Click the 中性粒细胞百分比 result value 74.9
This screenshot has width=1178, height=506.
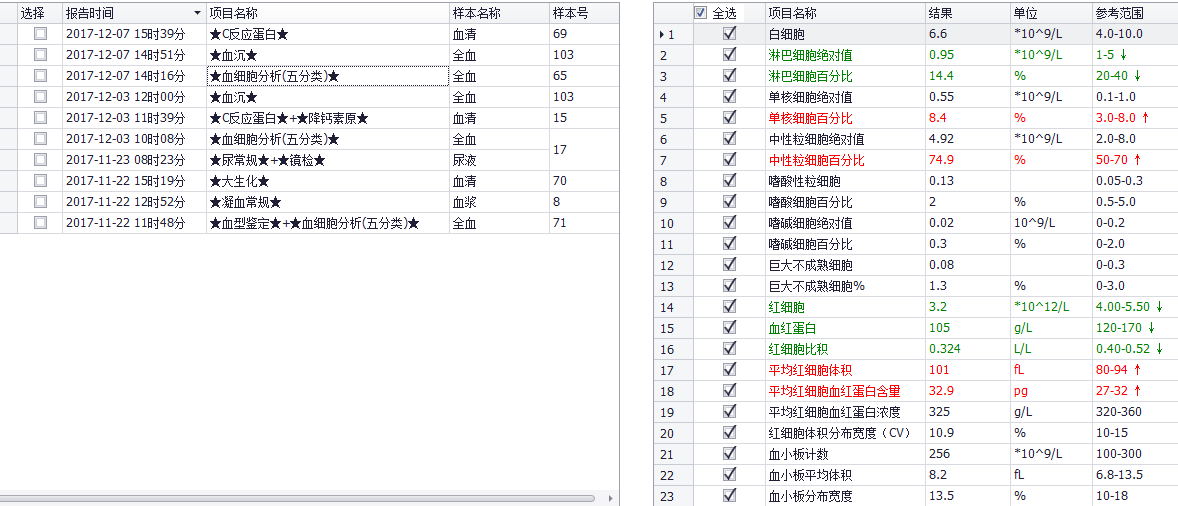click(x=941, y=160)
